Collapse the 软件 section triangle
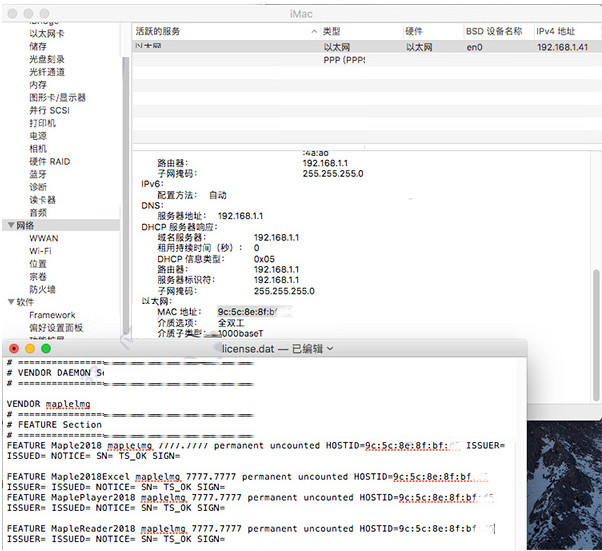Image resolution: width=602 pixels, height=551 pixels. click(x=11, y=302)
